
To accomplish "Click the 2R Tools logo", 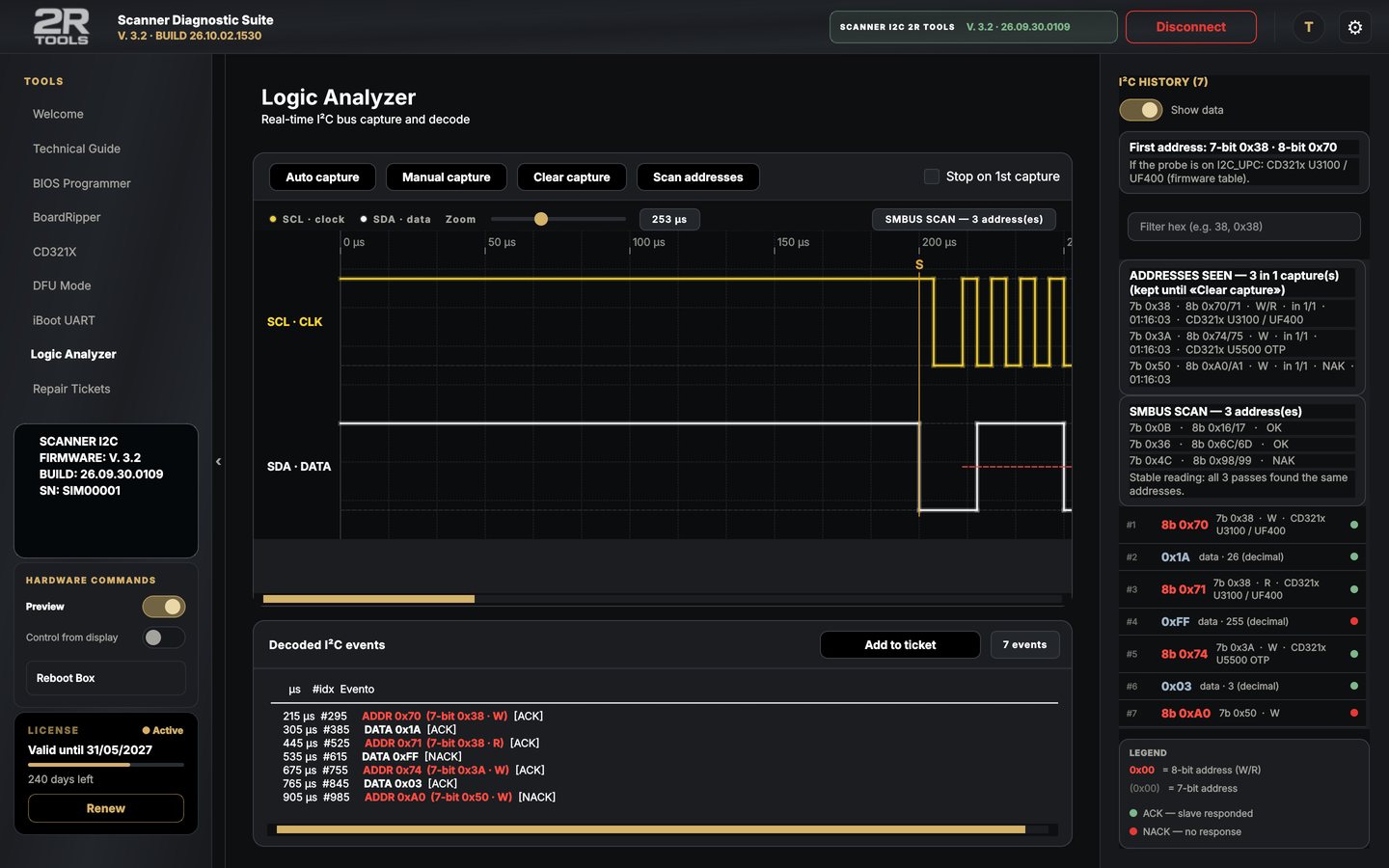I will 61,27.
